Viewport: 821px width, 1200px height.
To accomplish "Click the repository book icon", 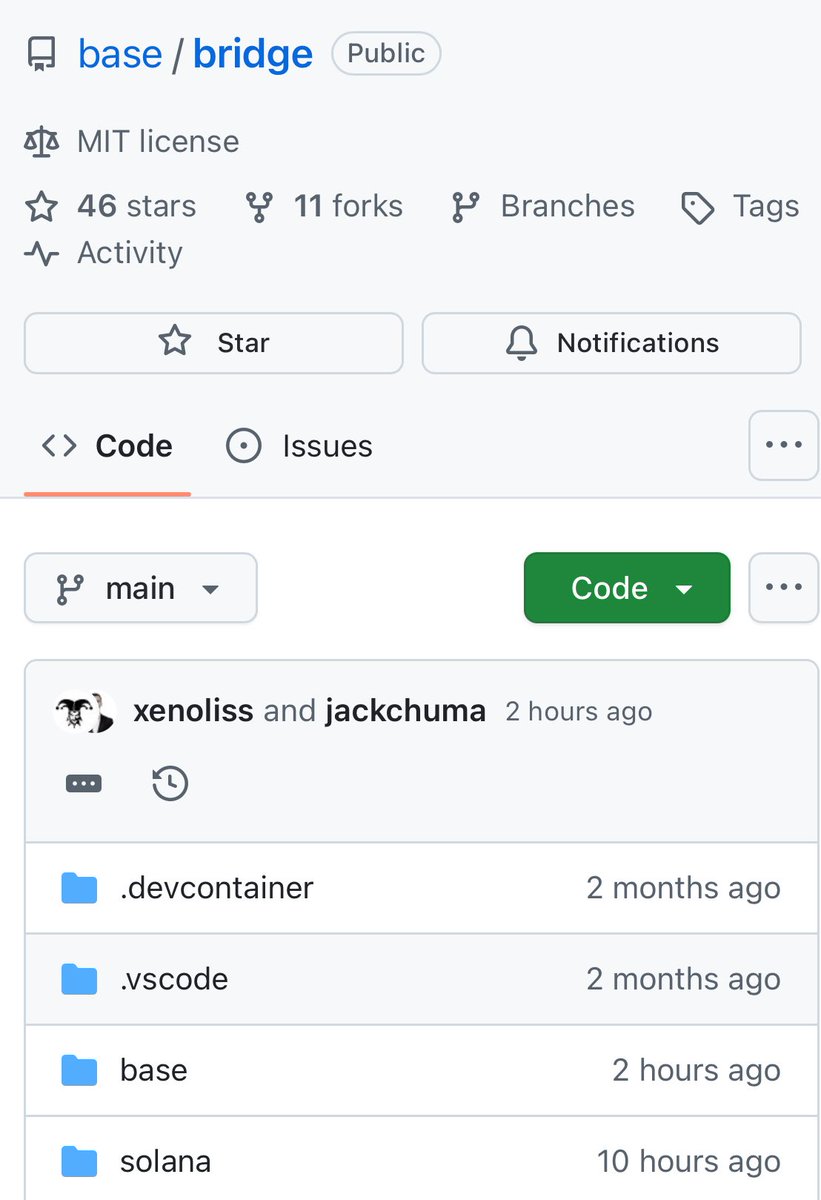I will click(x=40, y=54).
